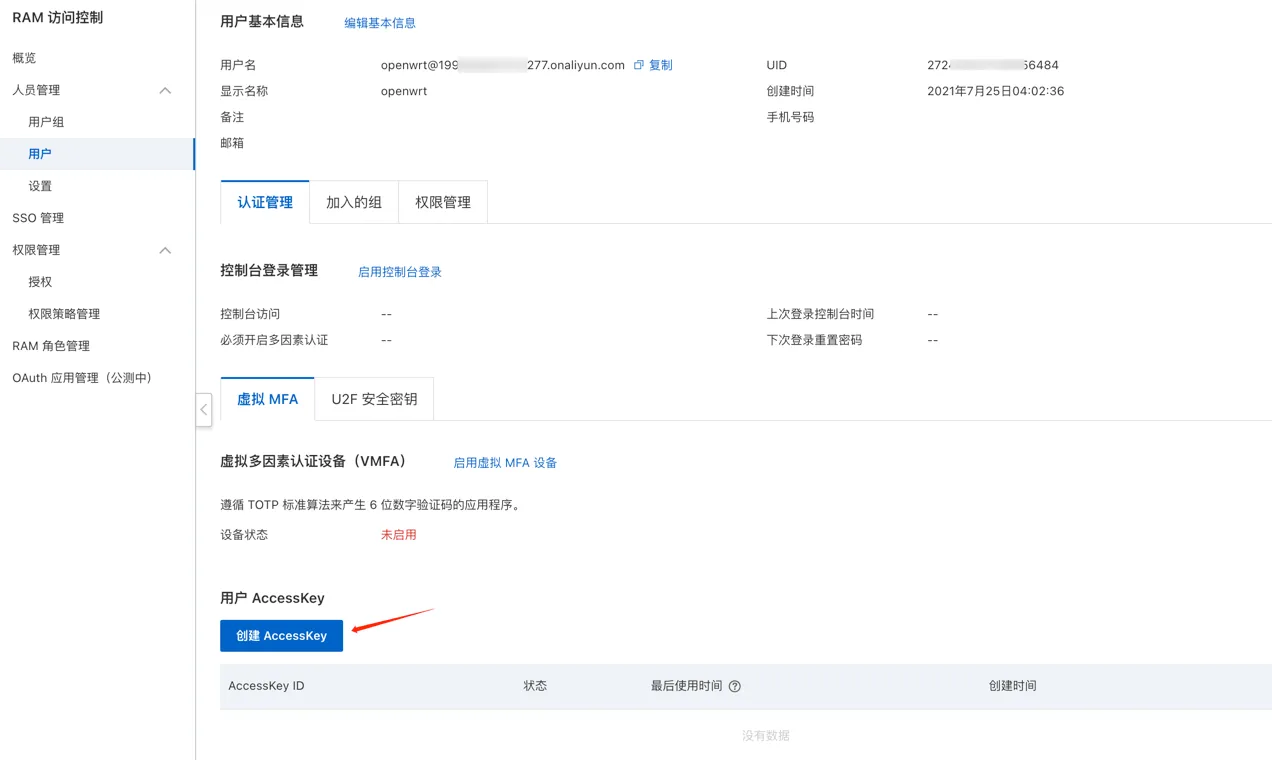The image size is (1272, 760).
Task: Collapse the sidebar with the arrow handle
Action: click(204, 409)
